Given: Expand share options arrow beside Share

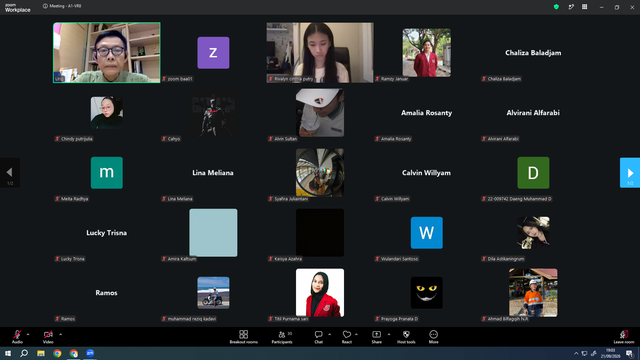Looking at the screenshot, I should coord(389,334).
